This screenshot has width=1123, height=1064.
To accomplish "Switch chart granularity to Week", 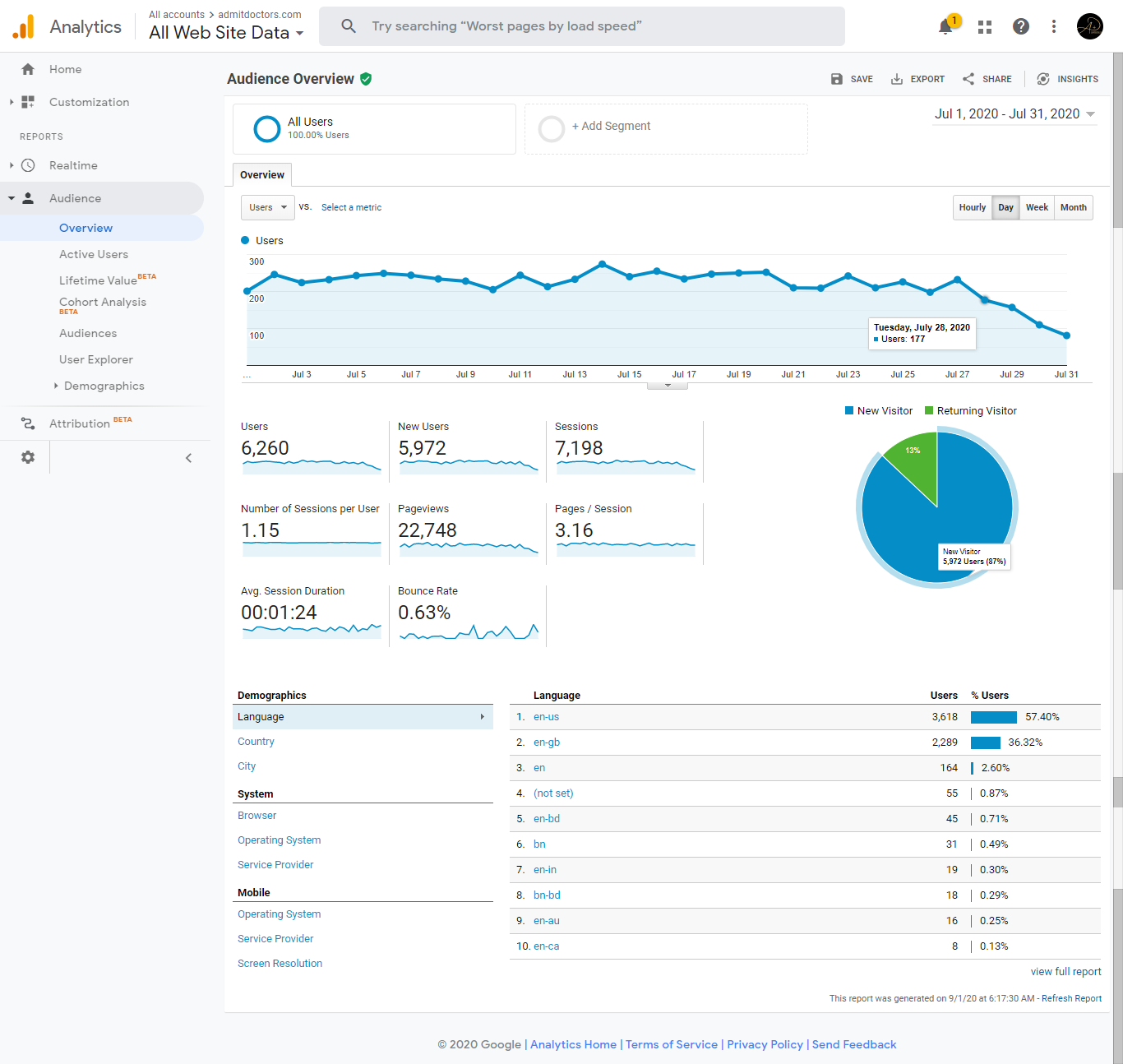I will click(1038, 207).
